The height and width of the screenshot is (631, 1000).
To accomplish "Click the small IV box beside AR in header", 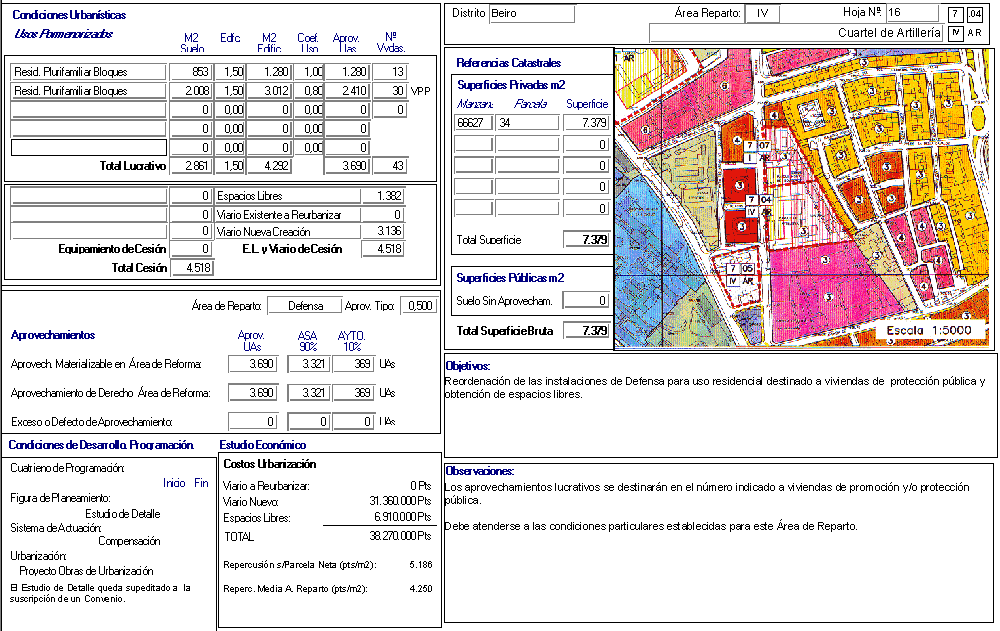I will pyautogui.click(x=955, y=33).
